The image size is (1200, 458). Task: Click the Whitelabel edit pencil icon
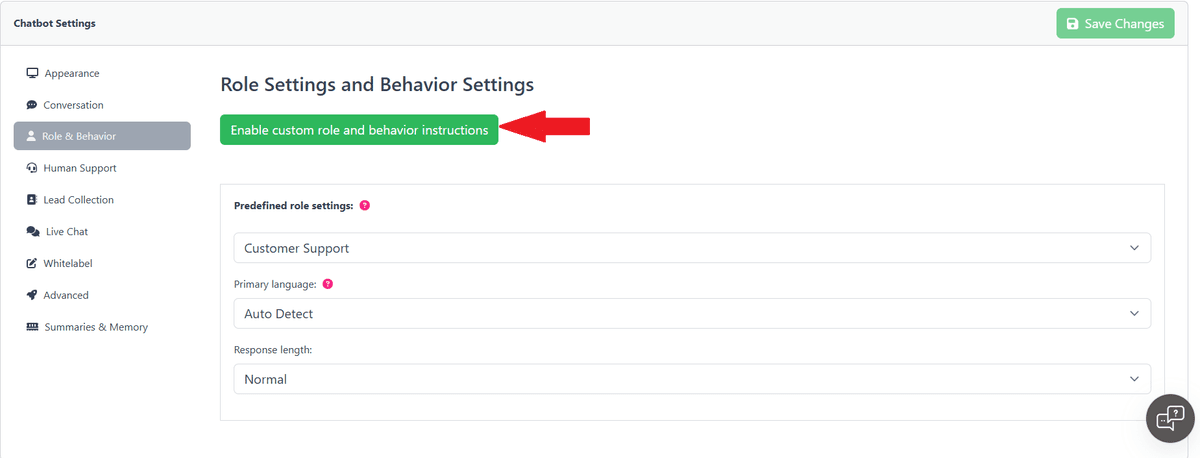[32, 264]
